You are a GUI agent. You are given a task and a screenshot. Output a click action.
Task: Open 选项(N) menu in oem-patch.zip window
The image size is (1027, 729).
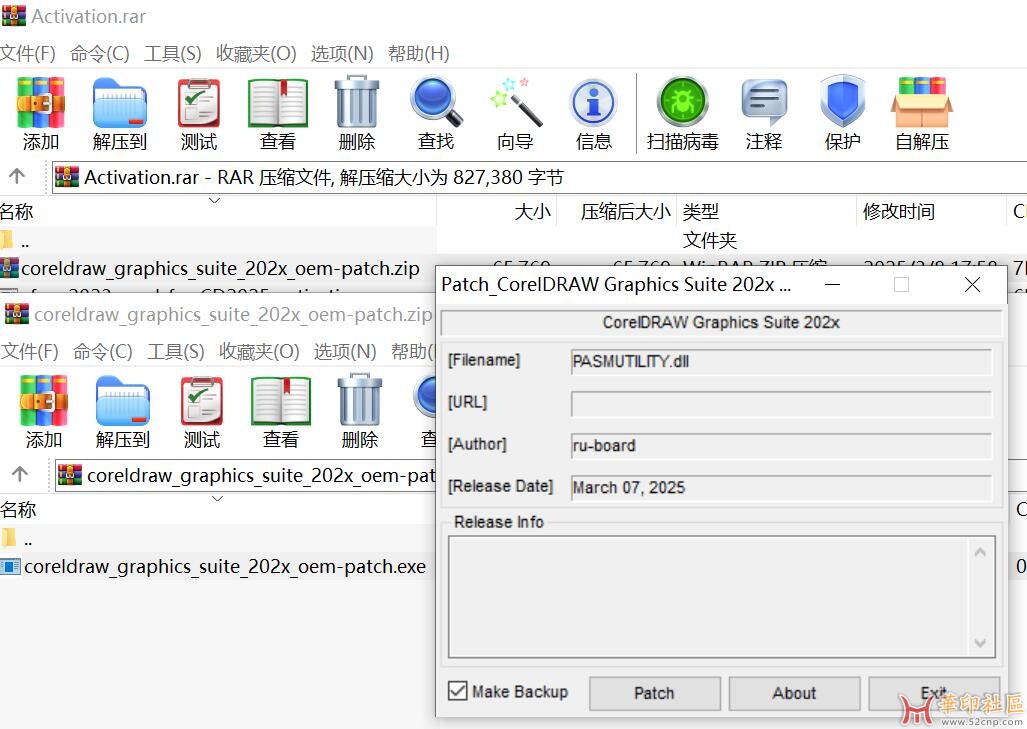(345, 351)
